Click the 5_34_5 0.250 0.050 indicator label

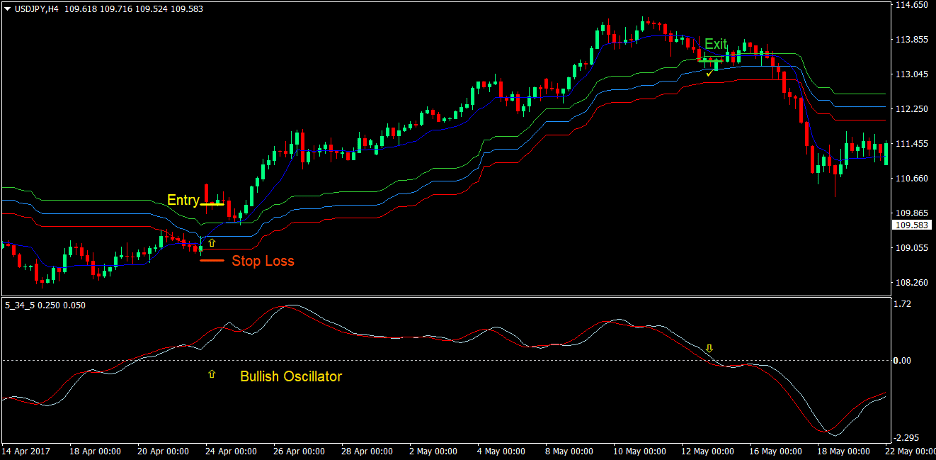pos(45,305)
